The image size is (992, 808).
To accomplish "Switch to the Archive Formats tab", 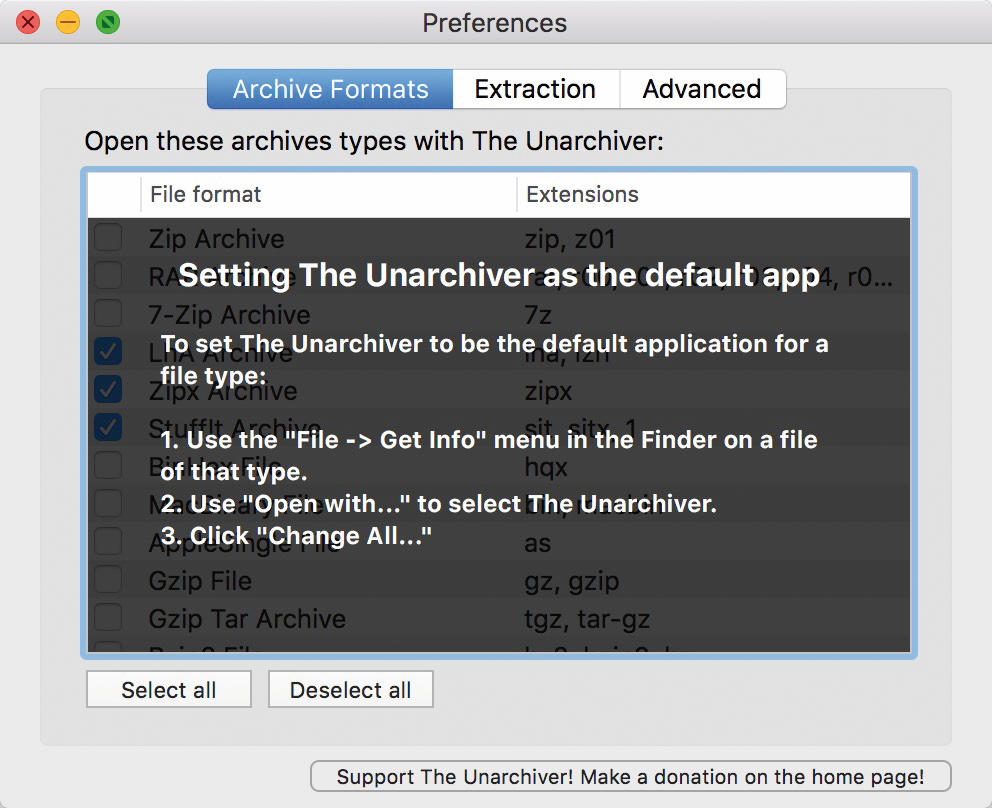I will (330, 89).
